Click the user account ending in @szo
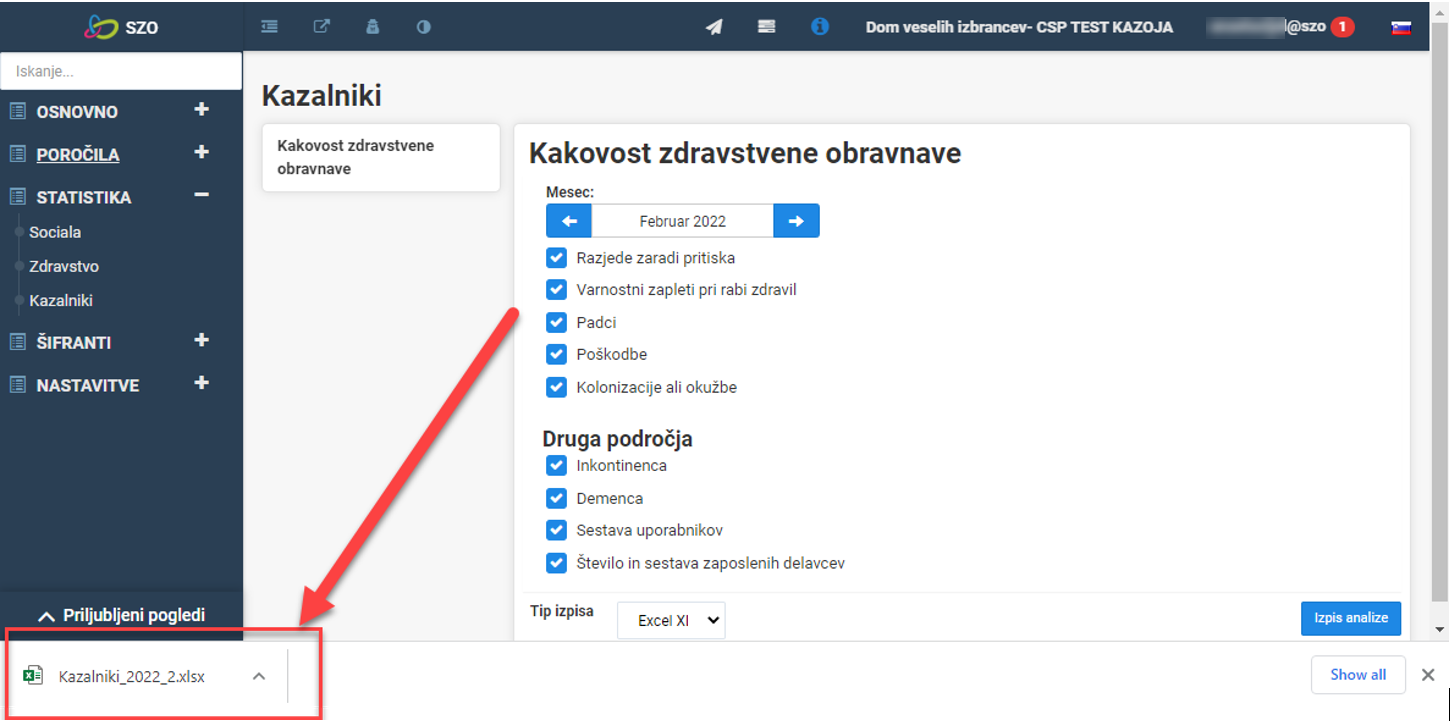Screen dimensions: 1451x725 click(x=1268, y=27)
